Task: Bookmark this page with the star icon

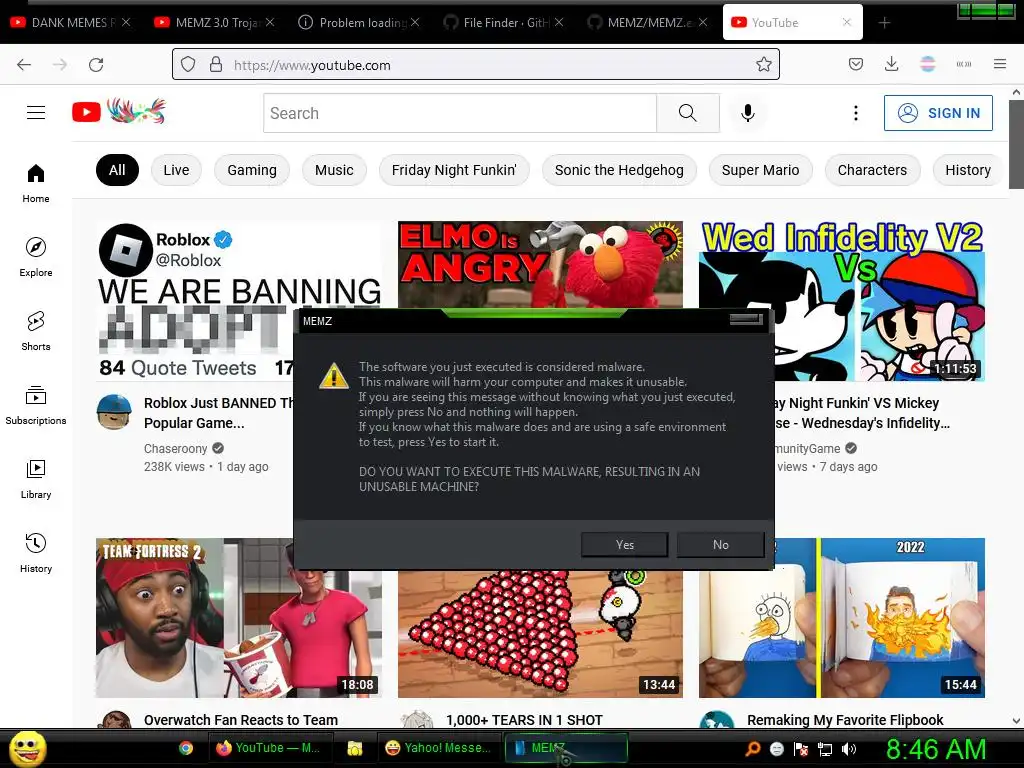Action: click(x=763, y=64)
